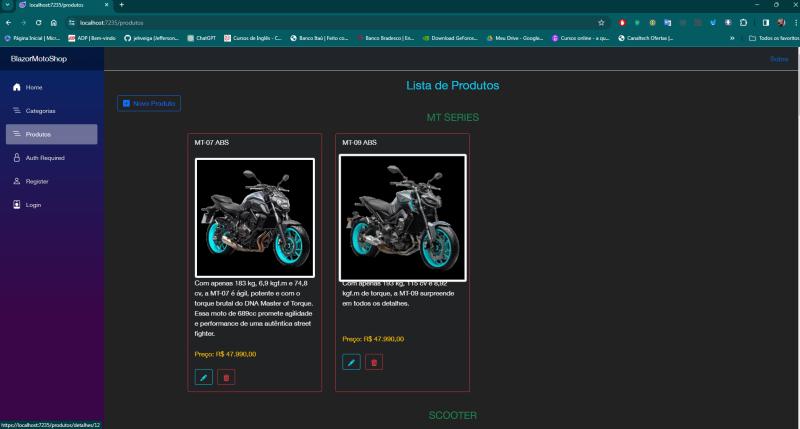Open the Página Inicial bookmark
This screenshot has height=429, width=800.
[x=32, y=38]
